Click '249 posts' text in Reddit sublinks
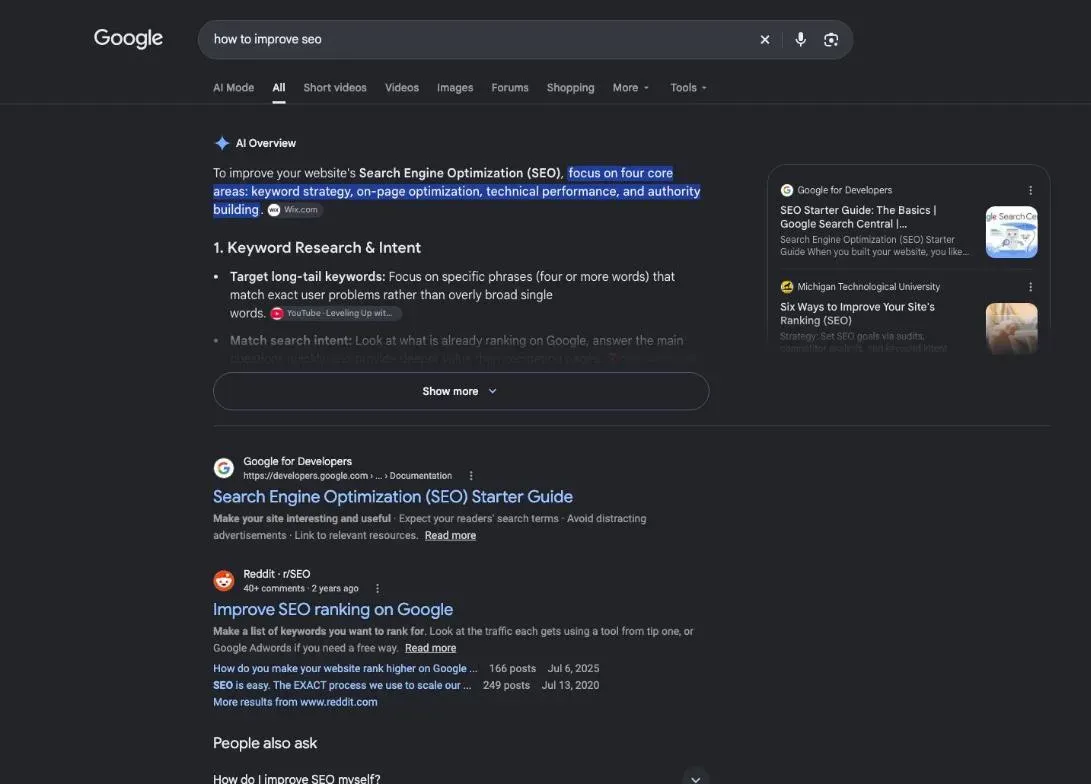 pos(506,685)
